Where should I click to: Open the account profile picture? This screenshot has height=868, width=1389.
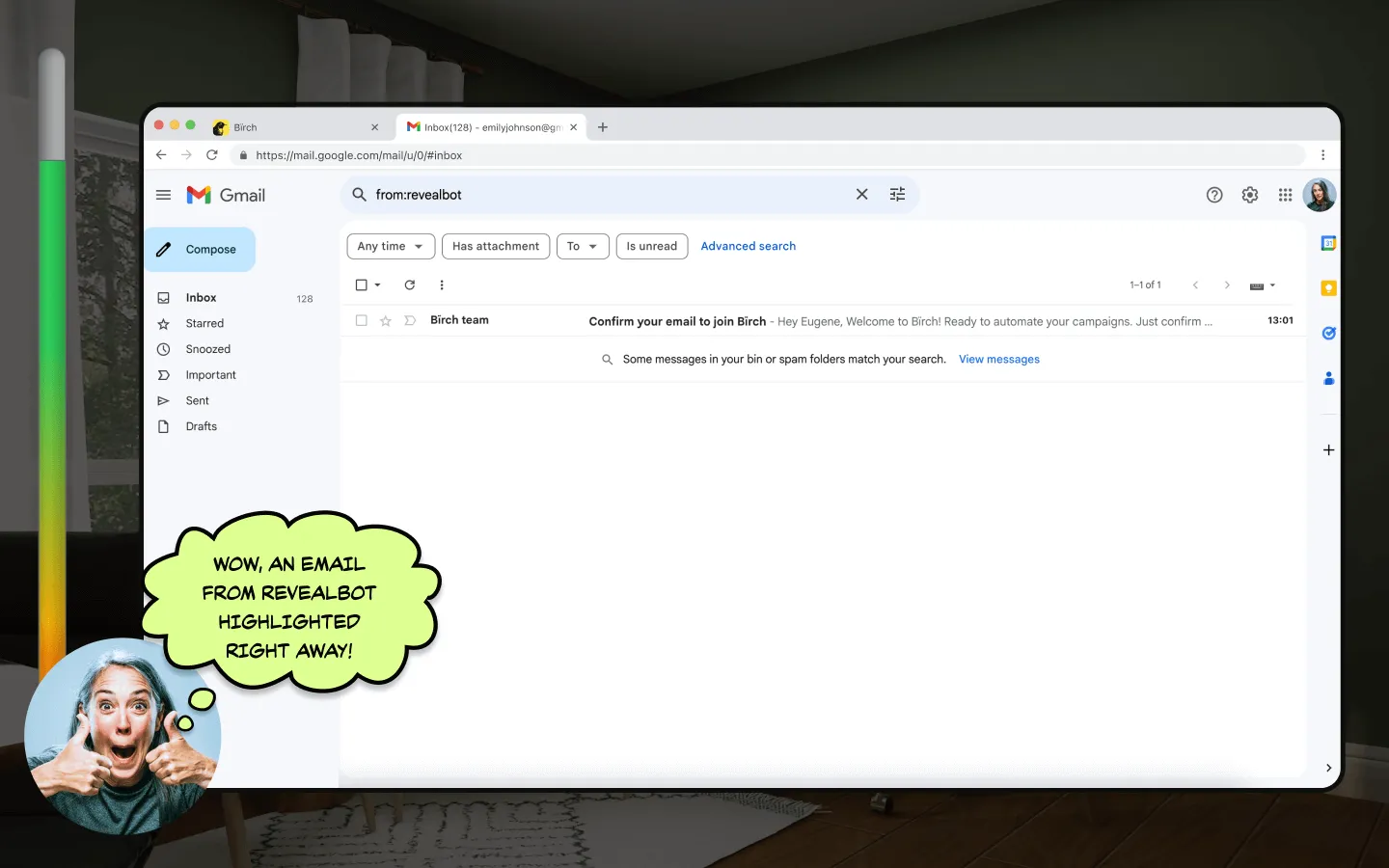[x=1319, y=195]
